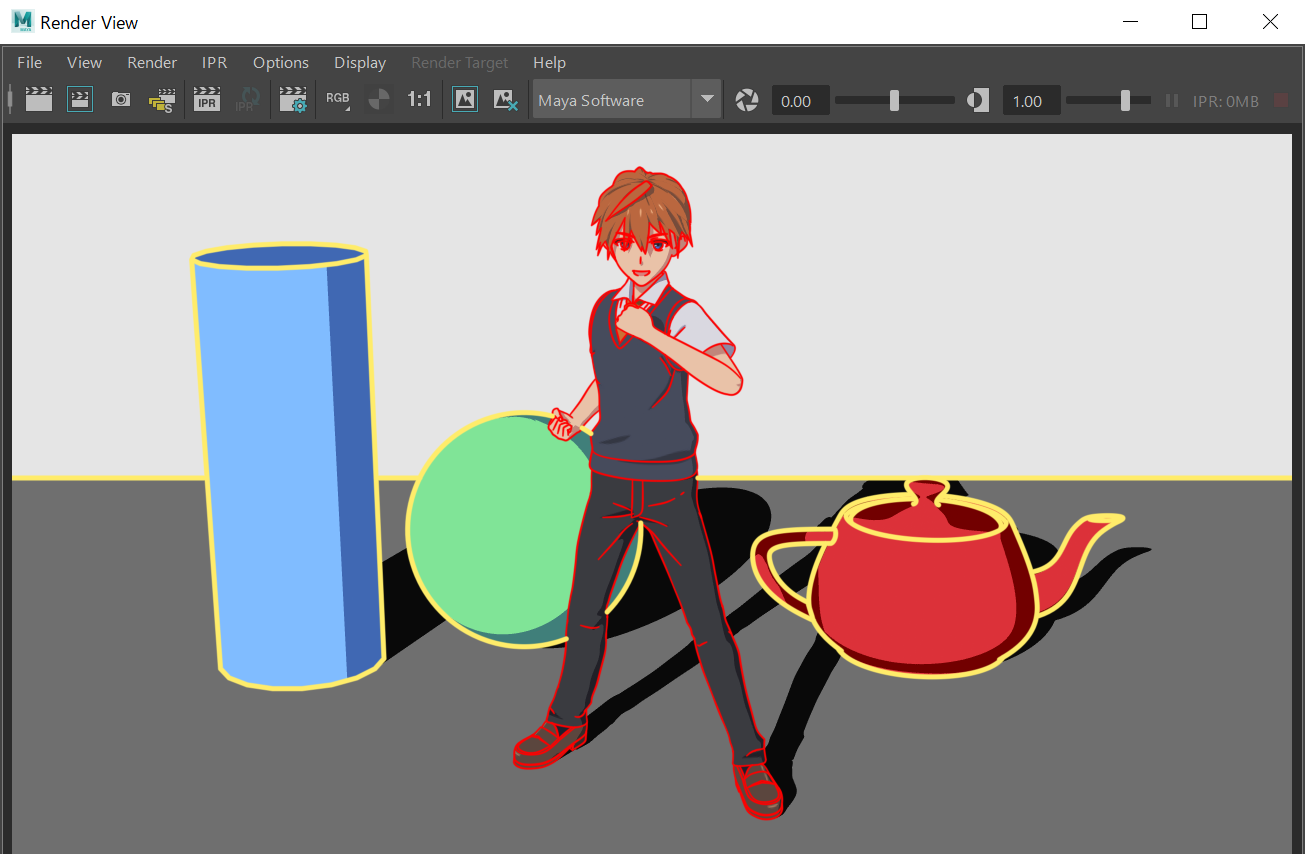The image size is (1305, 854).
Task: Open the IPR menu in the menu bar
Action: (215, 63)
